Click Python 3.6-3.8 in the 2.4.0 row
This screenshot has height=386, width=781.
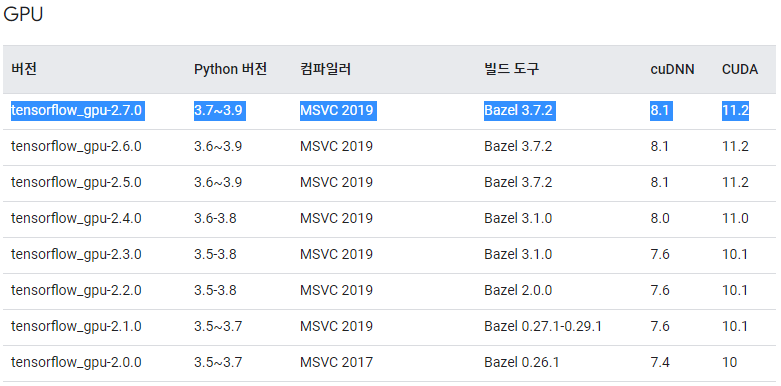click(x=215, y=219)
